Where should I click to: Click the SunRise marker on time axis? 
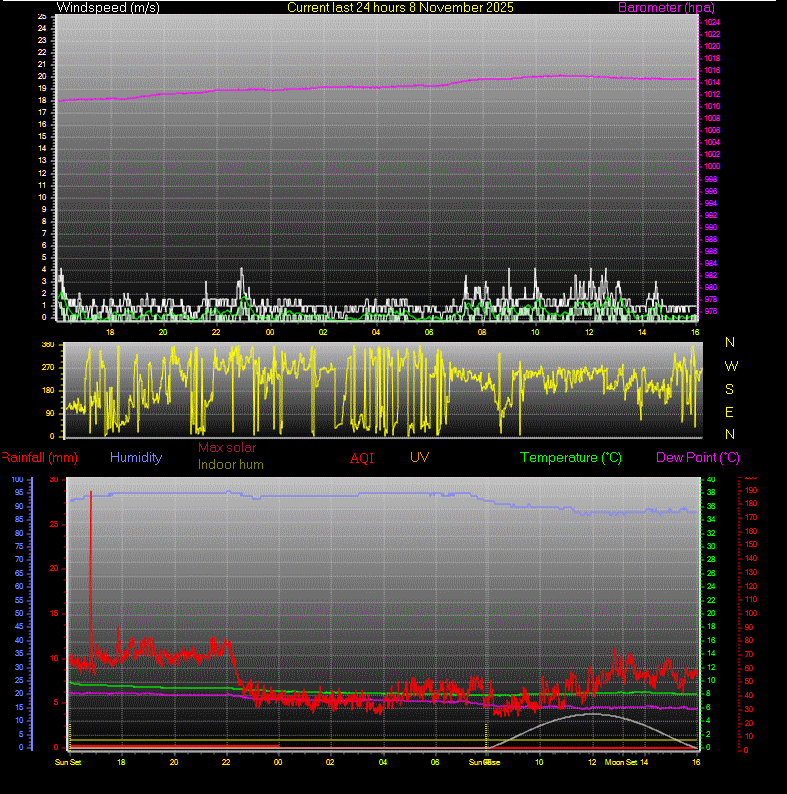click(486, 762)
